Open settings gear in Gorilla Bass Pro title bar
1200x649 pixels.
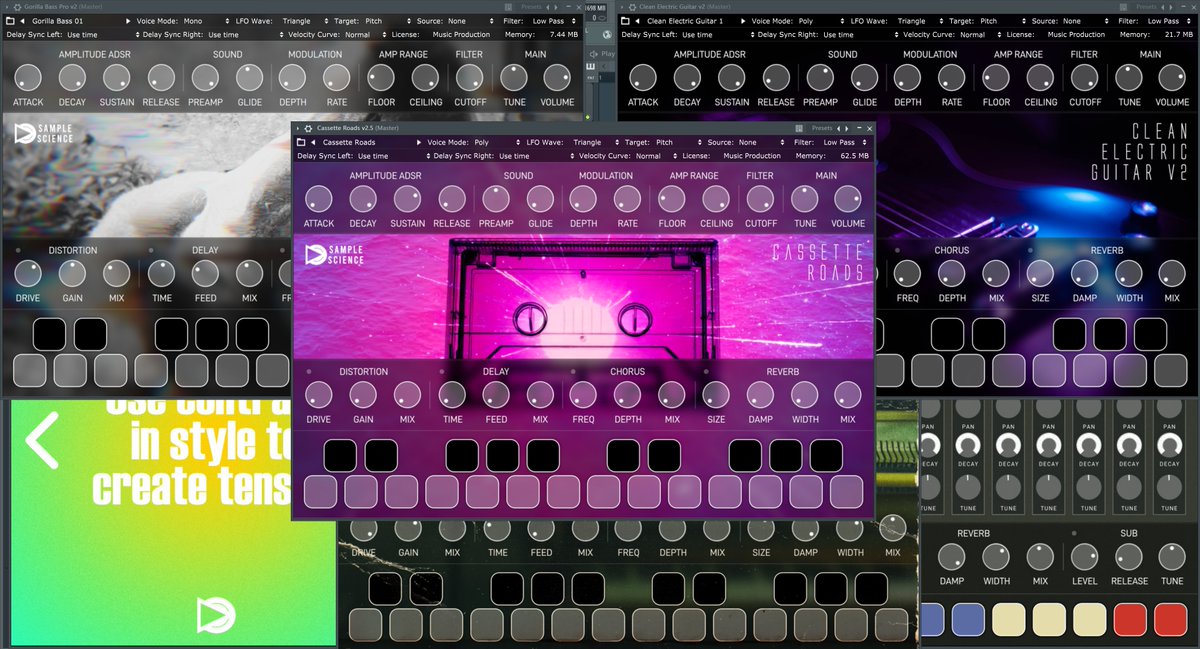click(19, 7)
